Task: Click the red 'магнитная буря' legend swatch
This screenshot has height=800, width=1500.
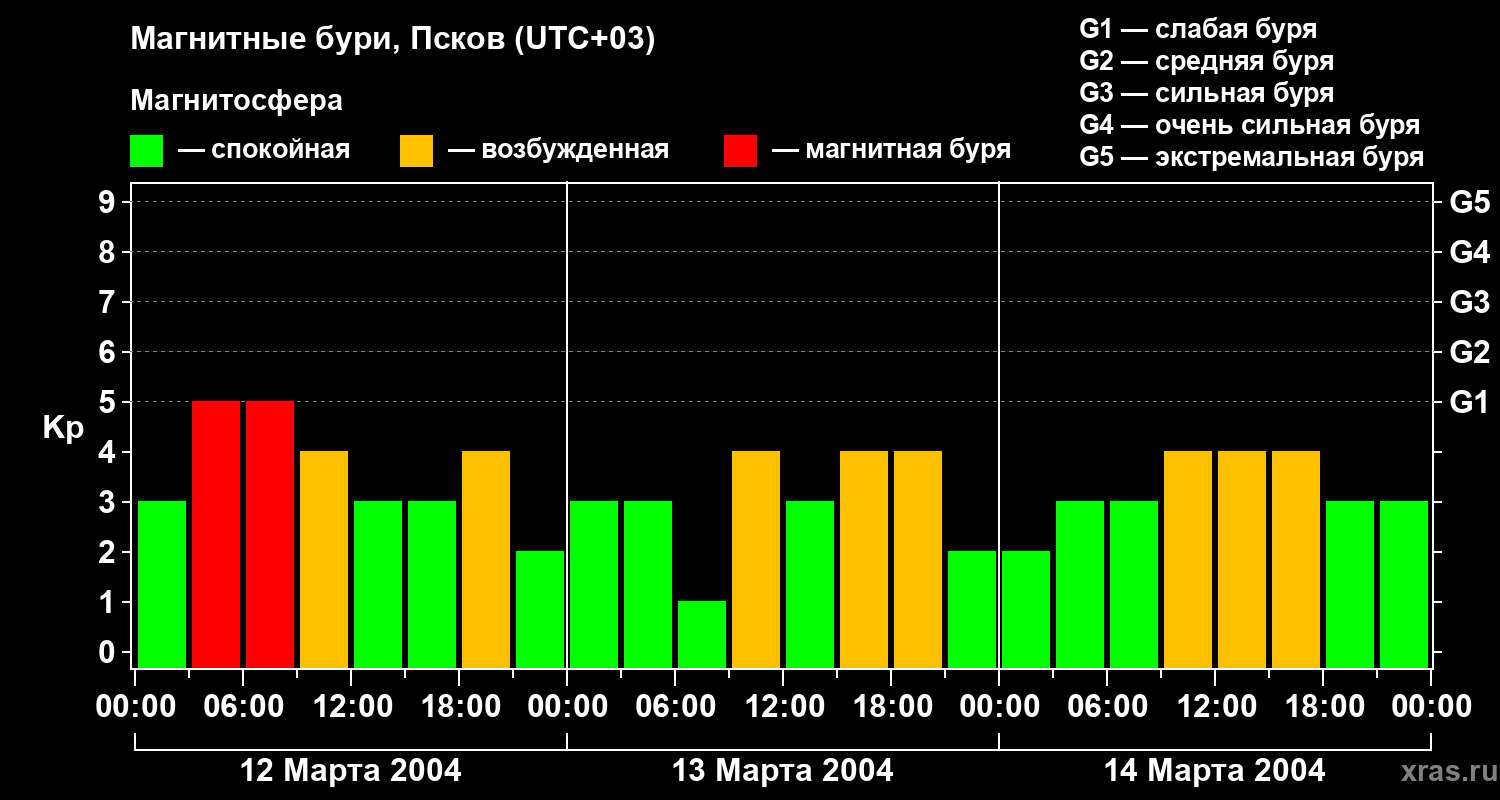Action: click(740, 151)
